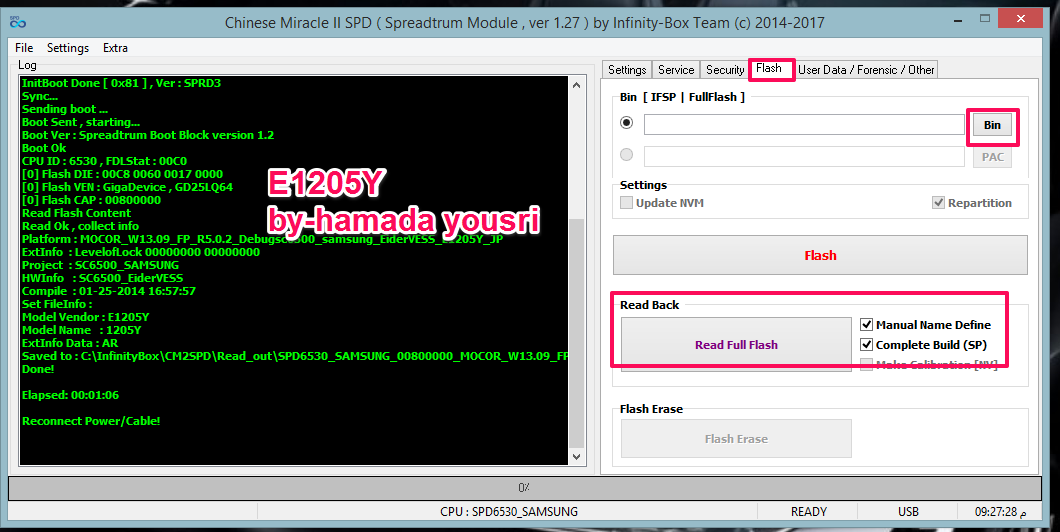Screen dimensions: 1060x532
Task: Click the log scrollbar down arrow
Action: 576,457
